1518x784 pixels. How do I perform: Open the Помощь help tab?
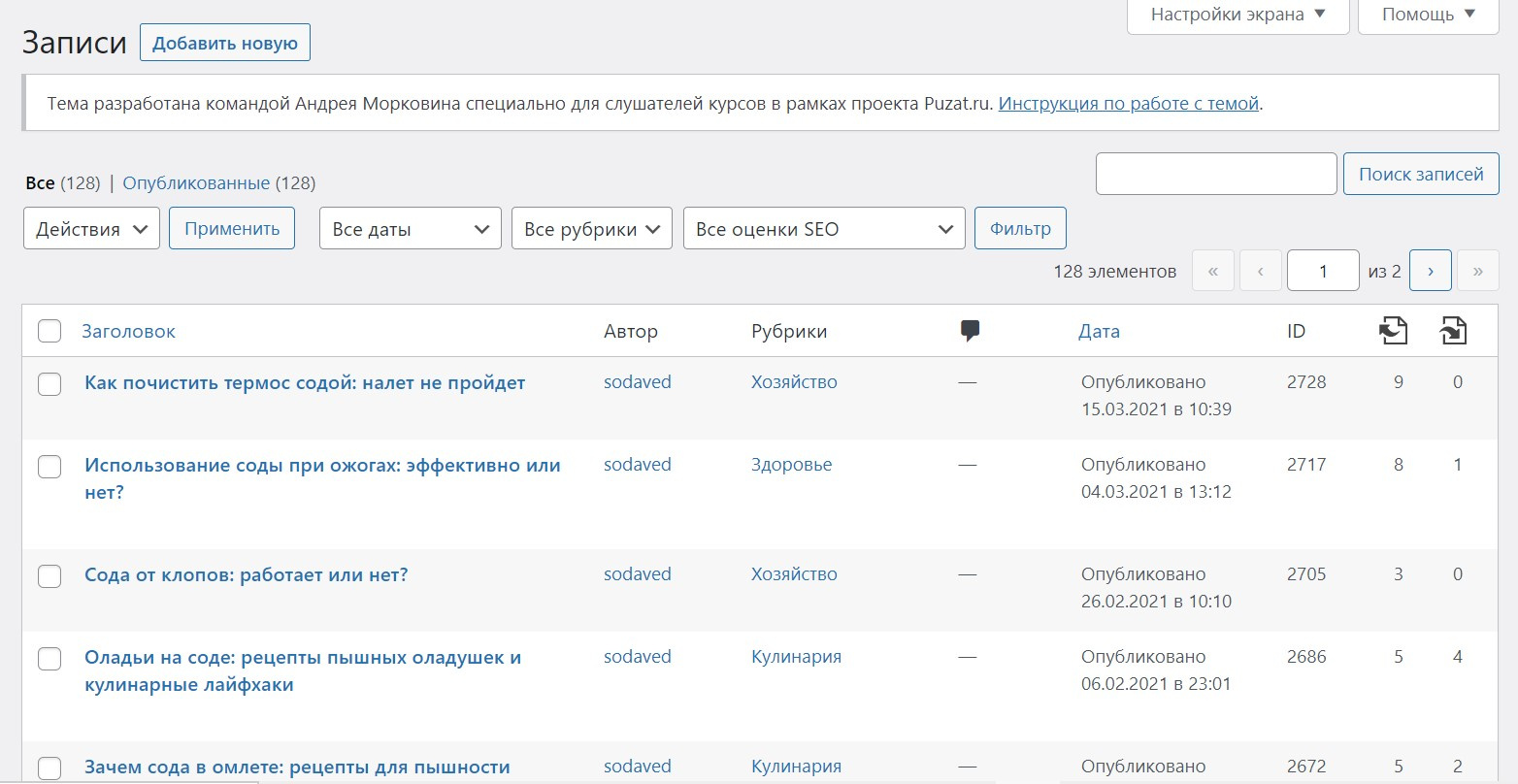1428,15
